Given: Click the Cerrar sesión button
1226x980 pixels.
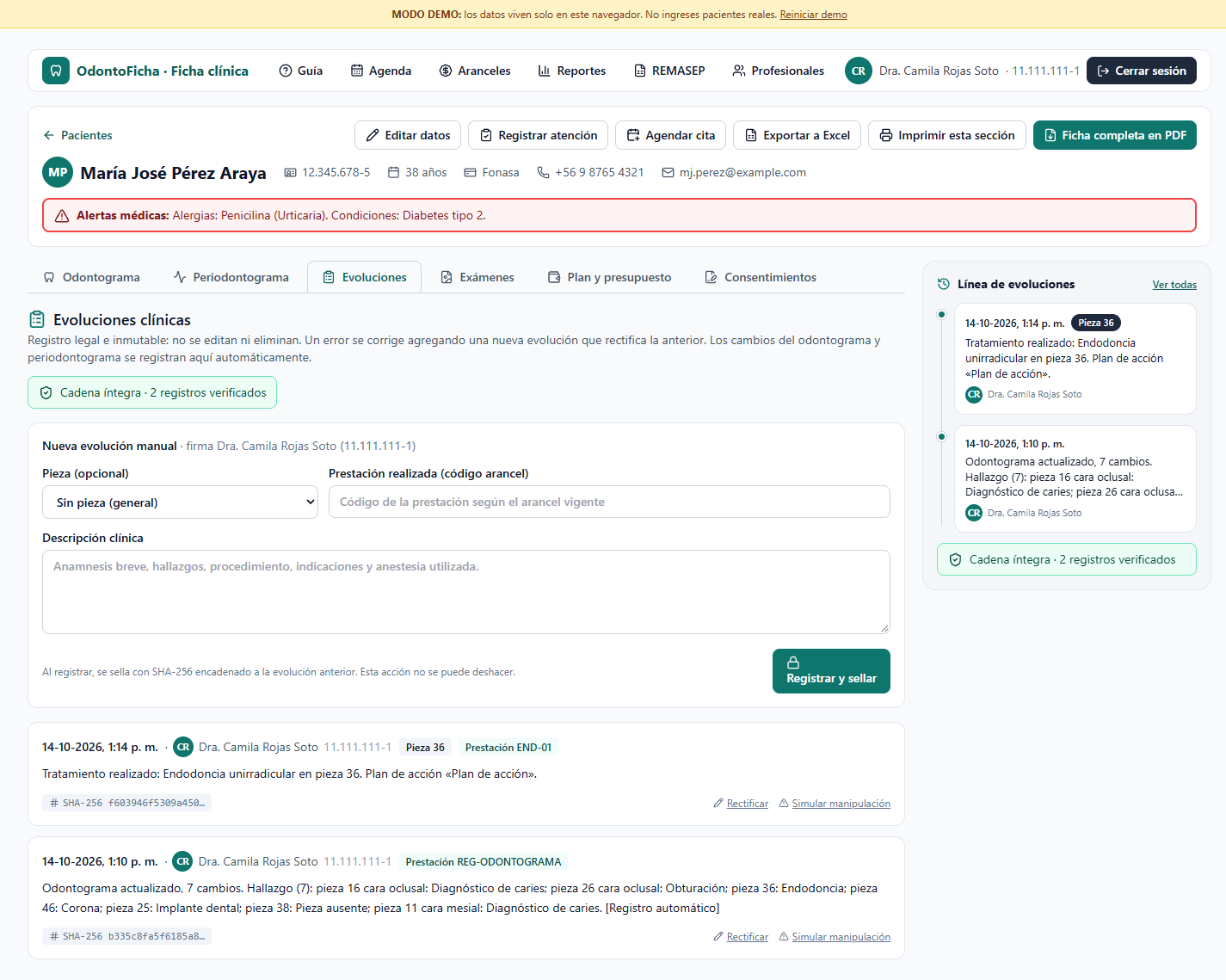Looking at the screenshot, I should tap(1142, 71).
